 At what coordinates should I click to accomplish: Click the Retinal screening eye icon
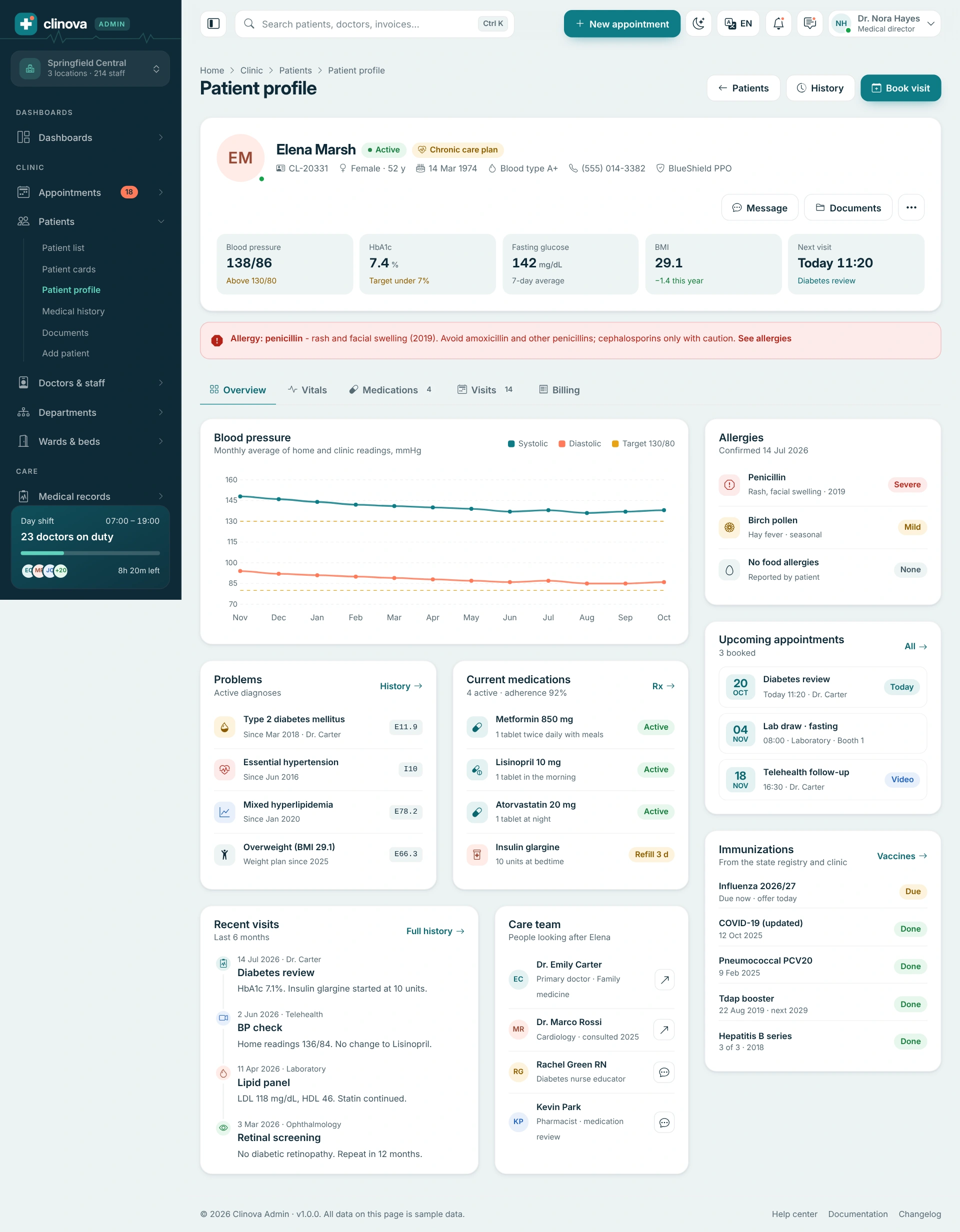coord(223,1128)
